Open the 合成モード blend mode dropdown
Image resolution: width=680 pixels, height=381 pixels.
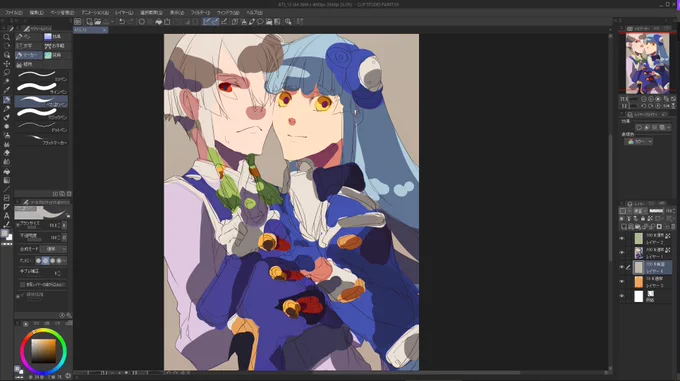click(53, 249)
